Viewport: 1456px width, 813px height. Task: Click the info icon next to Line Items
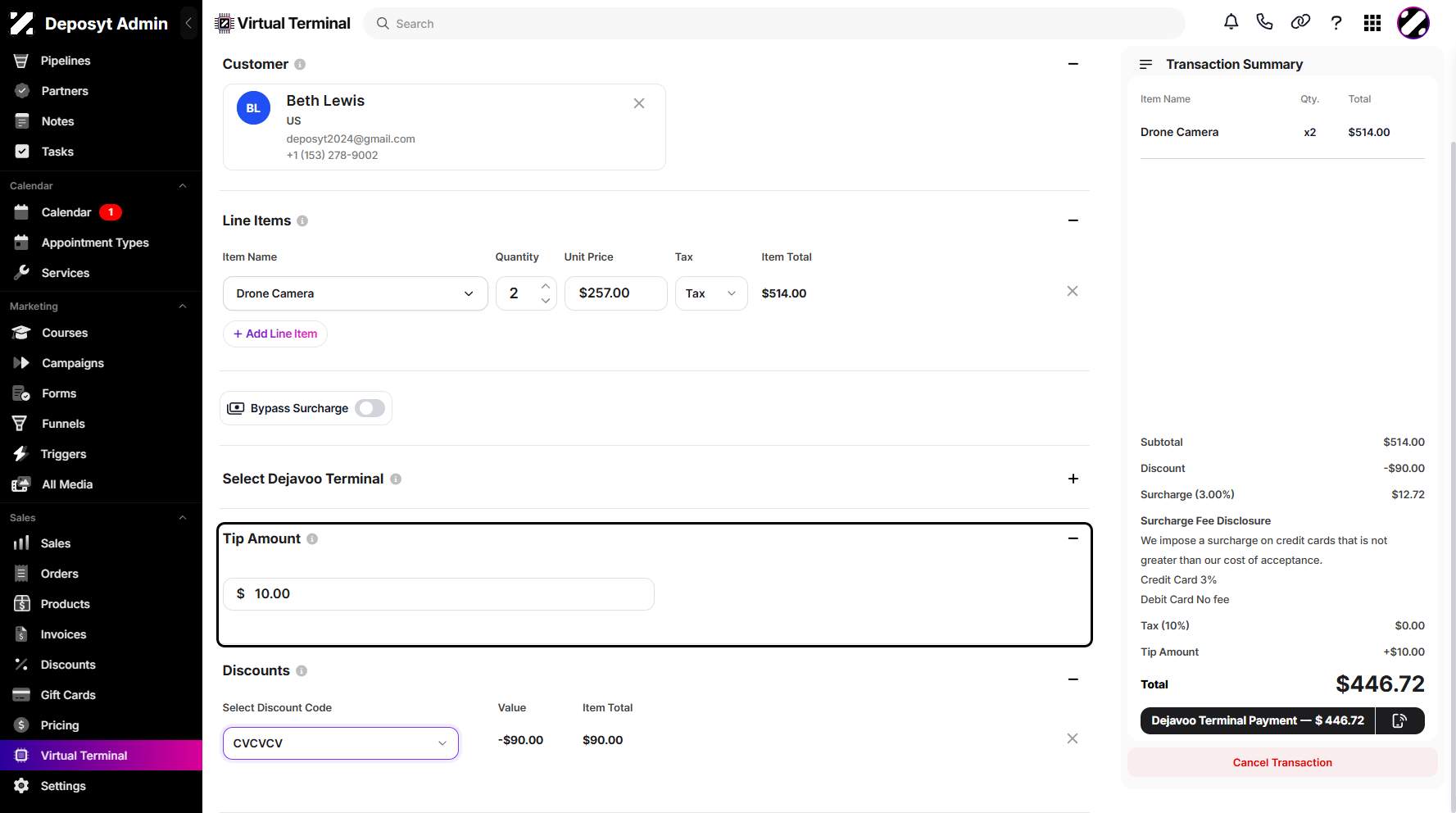click(x=302, y=220)
